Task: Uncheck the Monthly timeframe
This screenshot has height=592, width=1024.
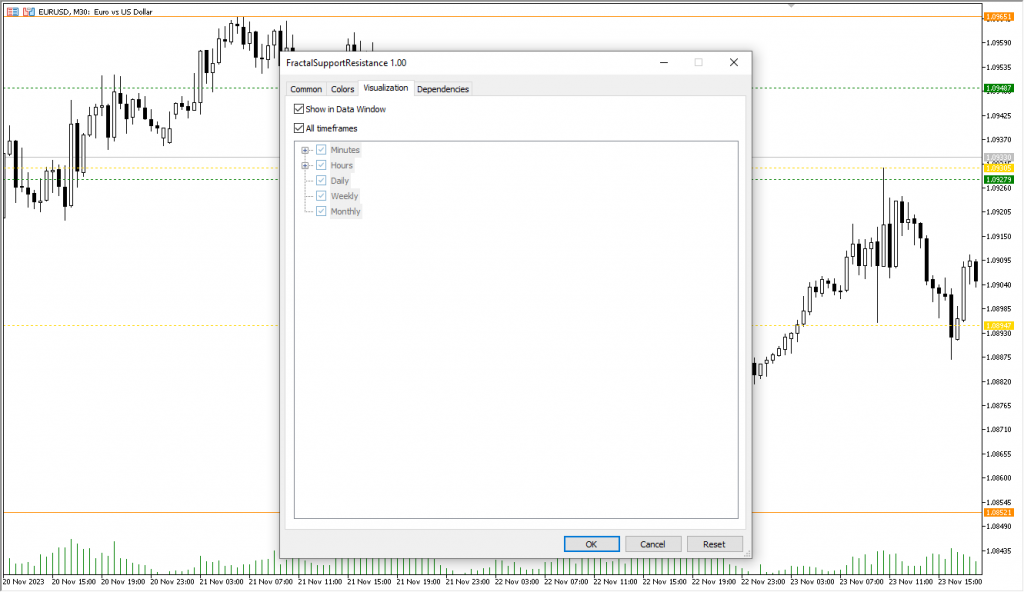Action: click(321, 211)
